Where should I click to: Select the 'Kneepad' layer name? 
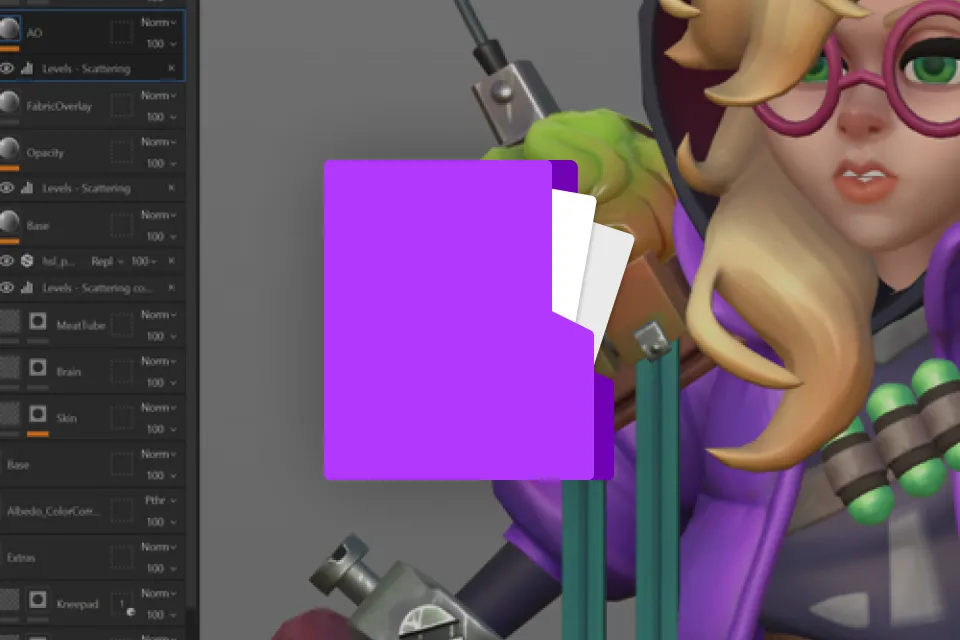tap(77, 604)
